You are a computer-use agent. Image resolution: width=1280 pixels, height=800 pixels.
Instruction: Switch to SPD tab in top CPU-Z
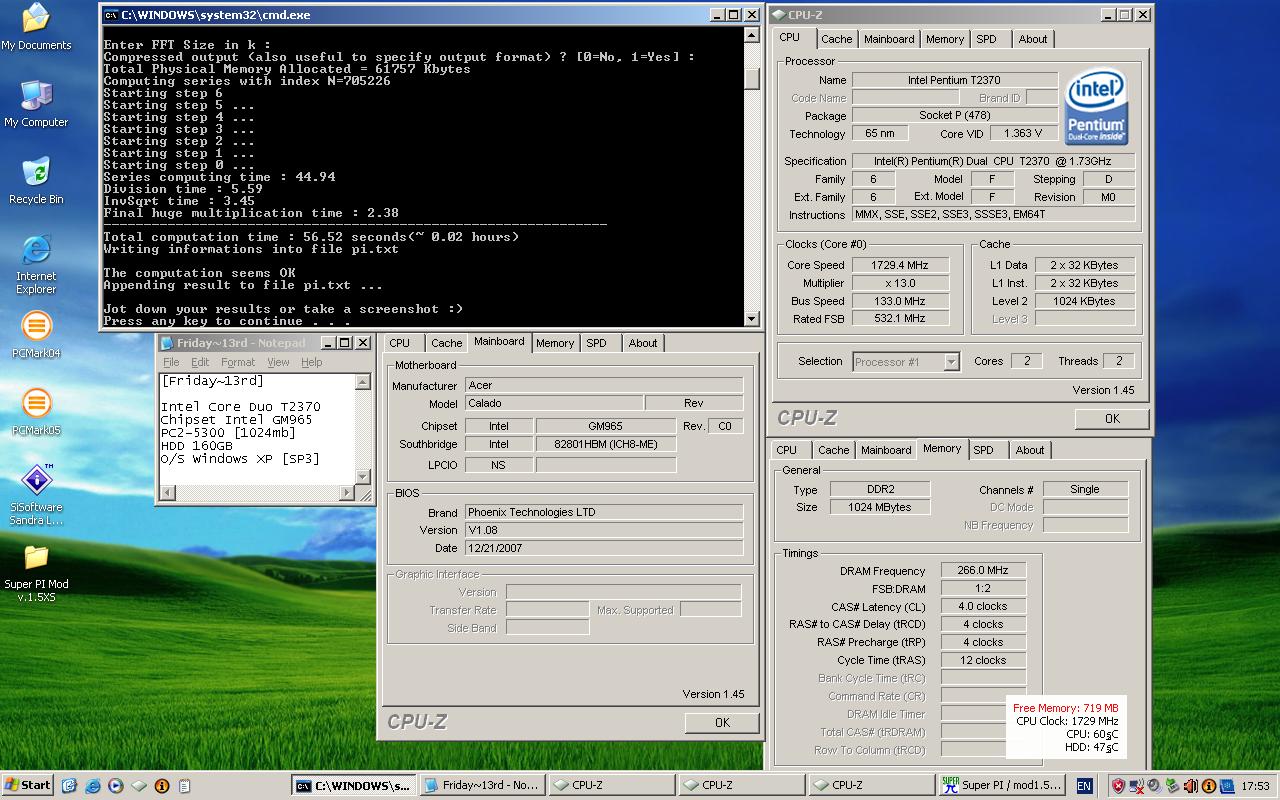point(986,39)
